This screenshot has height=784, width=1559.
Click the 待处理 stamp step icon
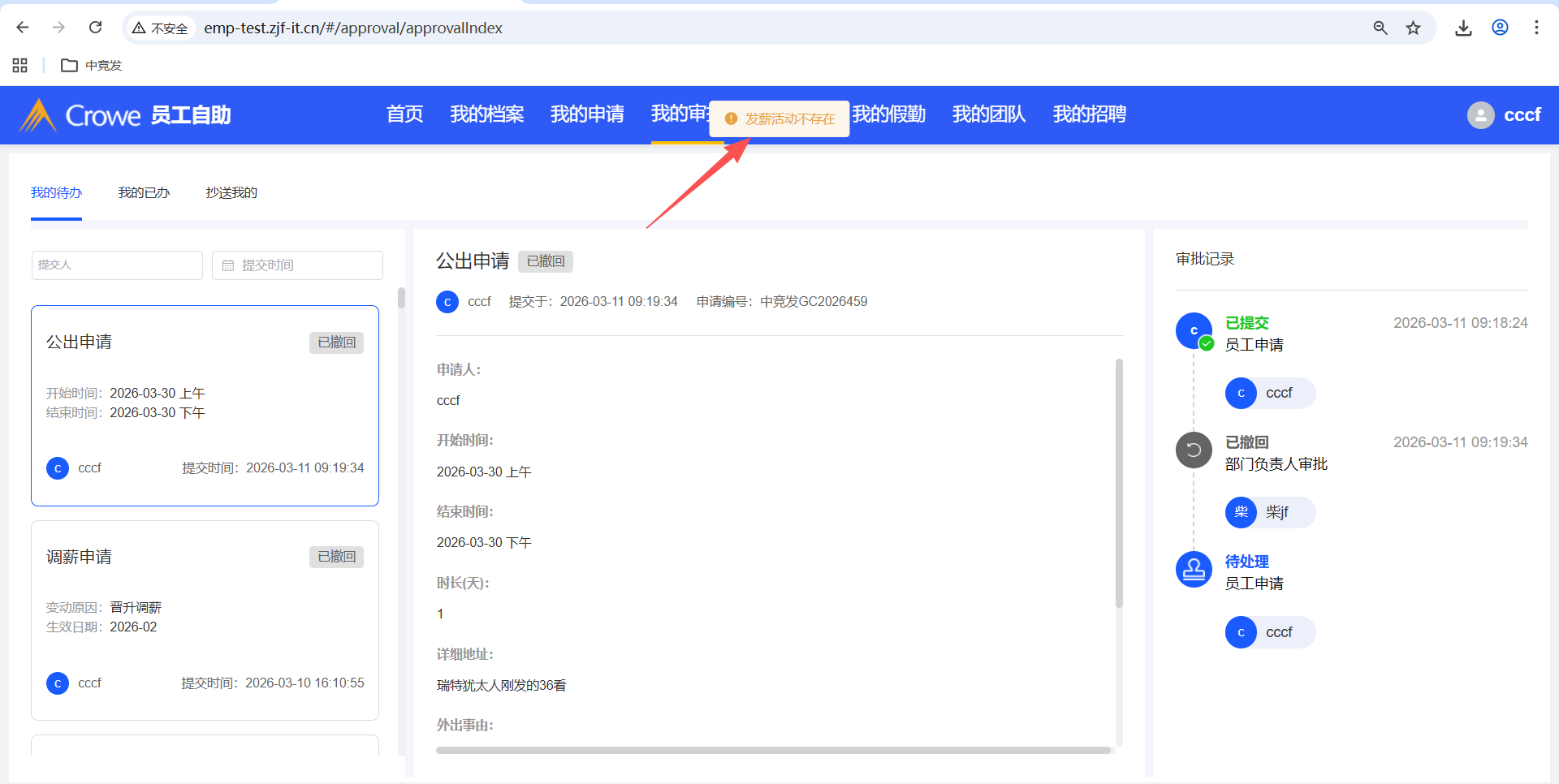(1194, 569)
